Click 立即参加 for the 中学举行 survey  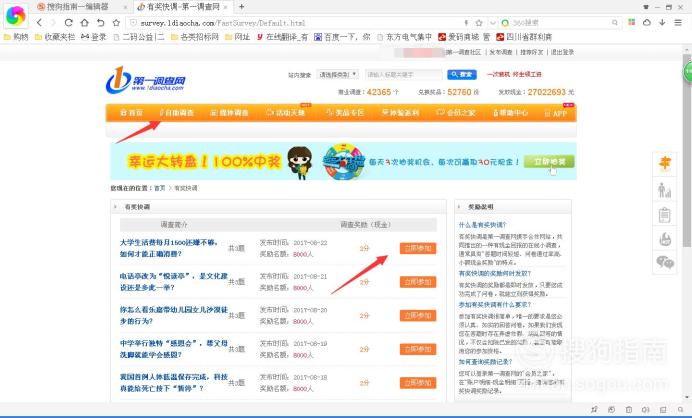click(417, 349)
